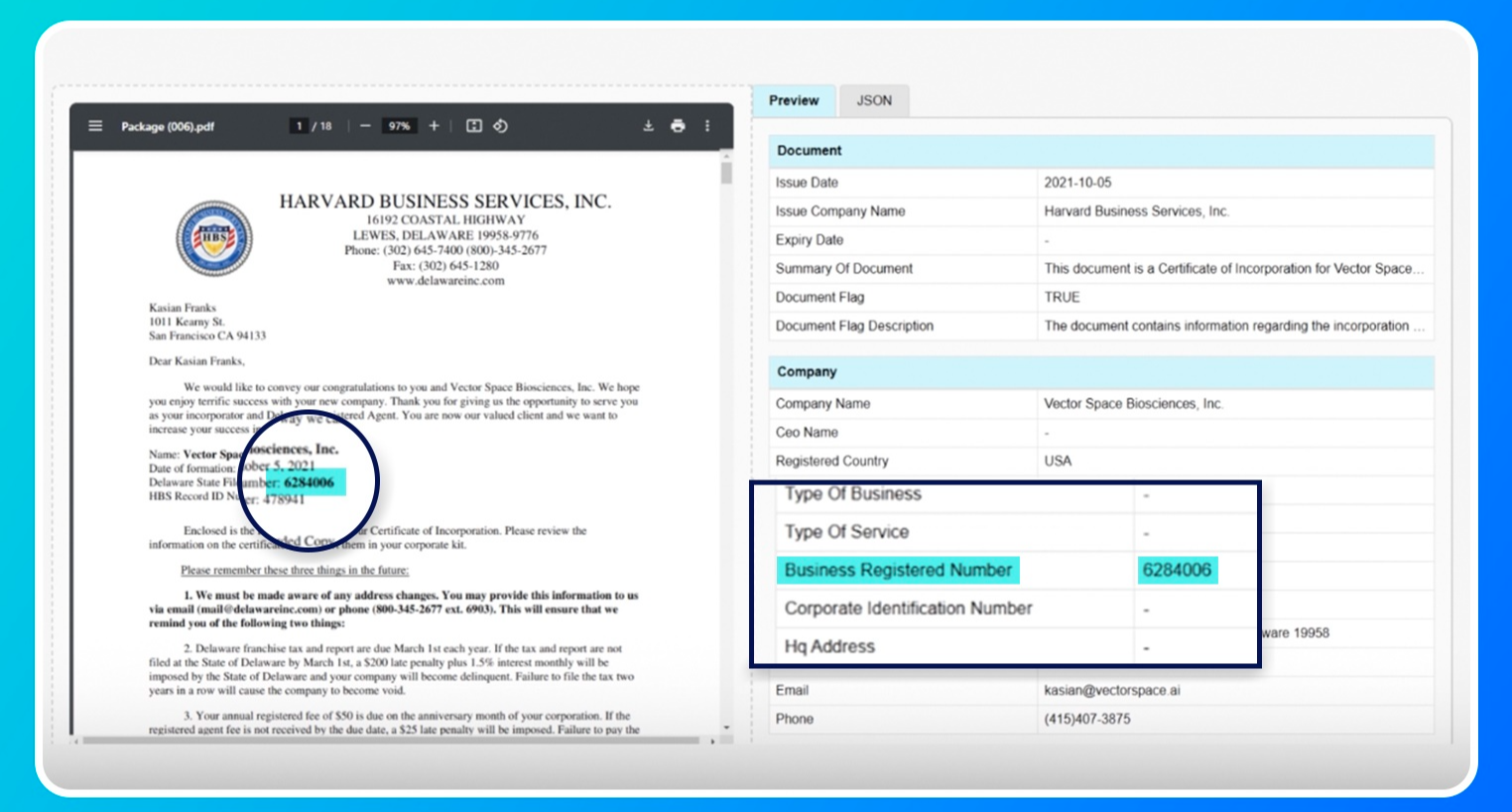Download the PDF using the download icon
Image resolution: width=1512 pixels, height=812 pixels.
tap(648, 126)
